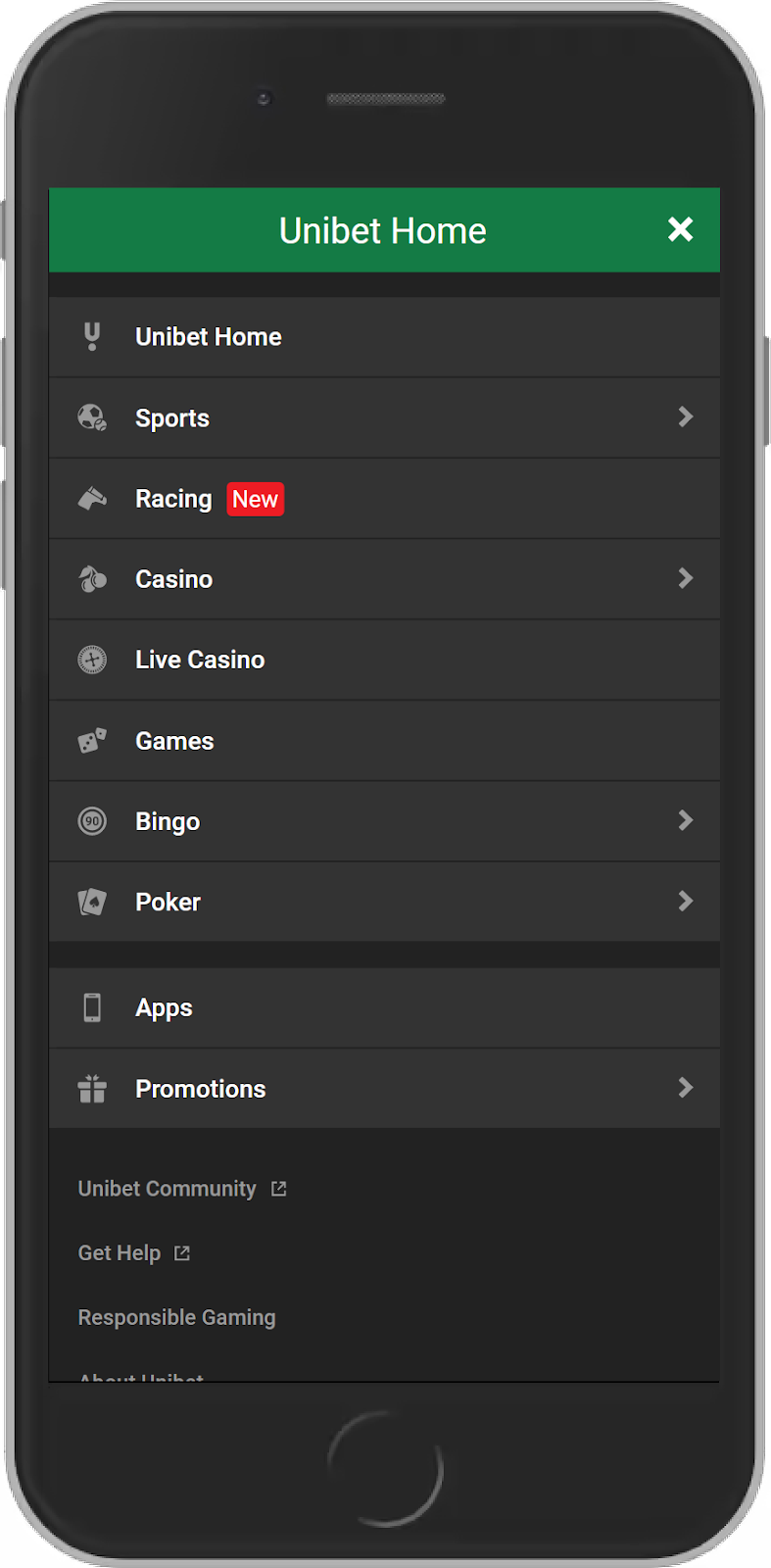
Task: Expand the Casino submenu arrow
Action: (x=686, y=578)
